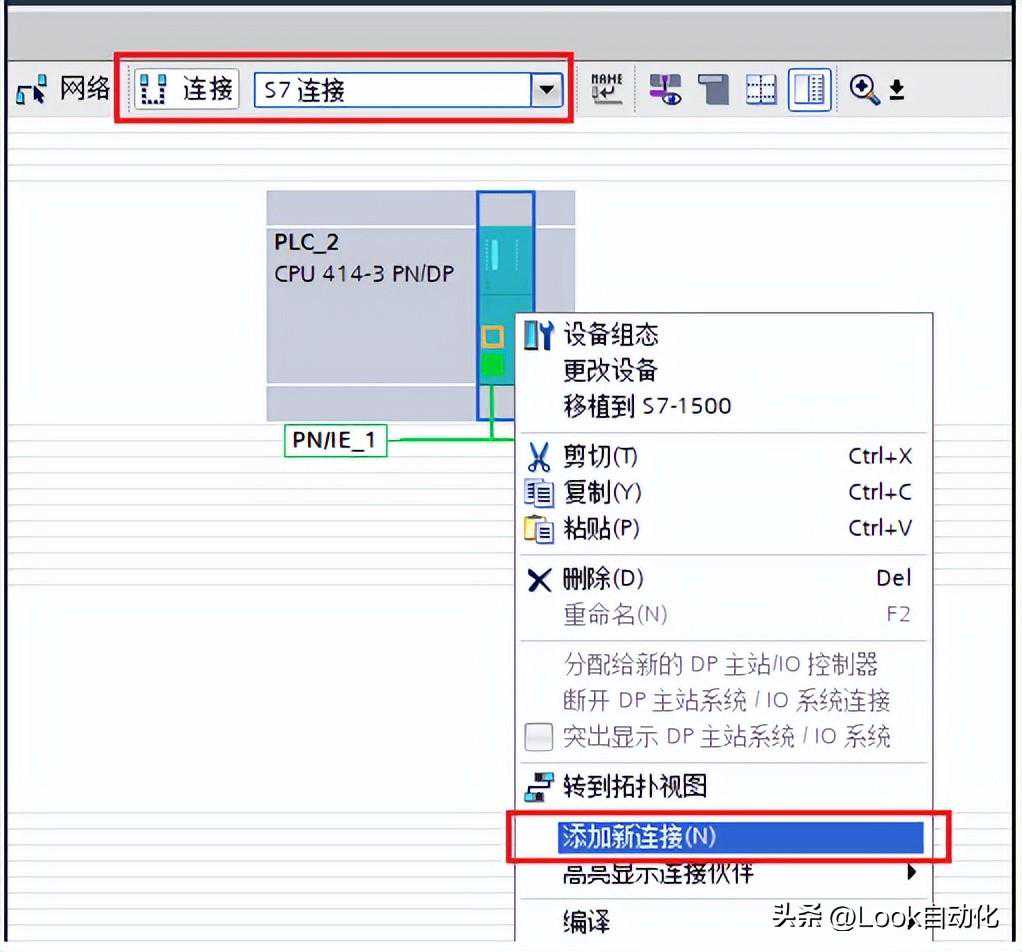Click the NAME relabel toolbar icon
This screenshot has height=952, width=1022.
point(606,90)
